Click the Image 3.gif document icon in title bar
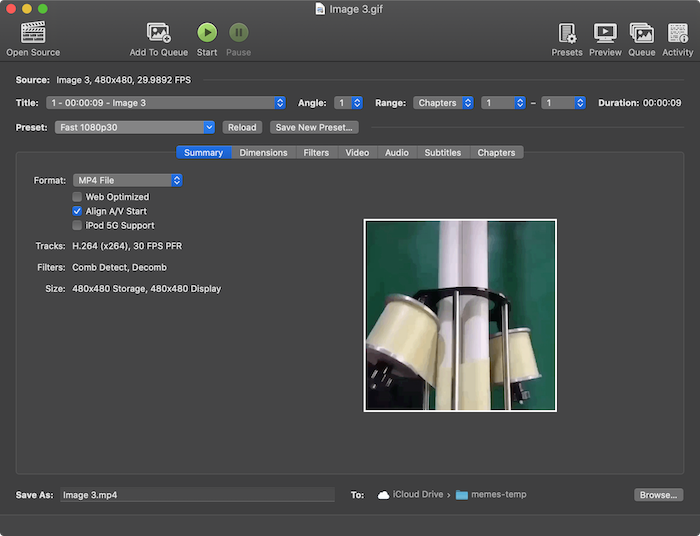The width and height of the screenshot is (700, 536). [x=320, y=9]
